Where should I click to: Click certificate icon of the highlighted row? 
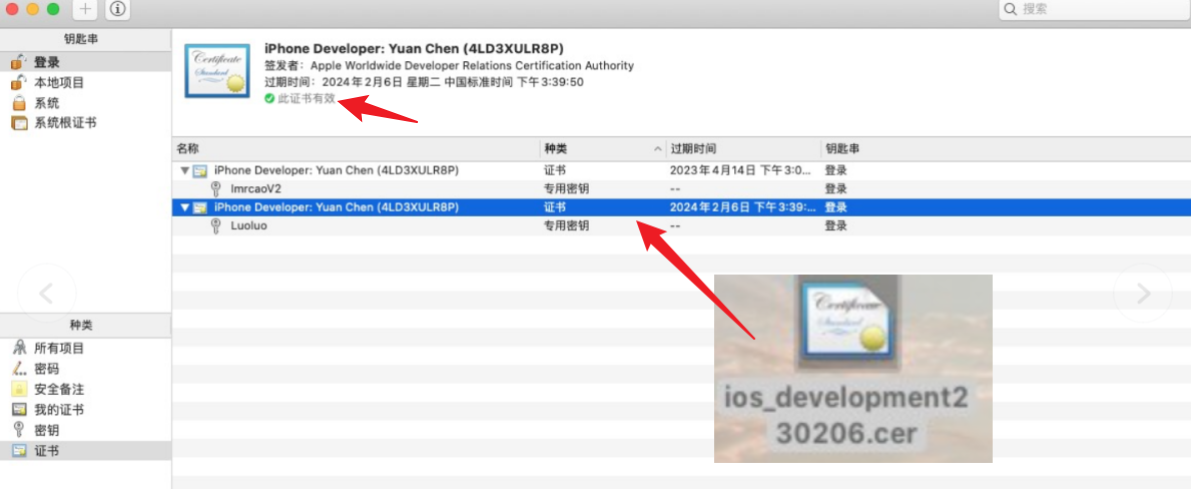[x=201, y=207]
